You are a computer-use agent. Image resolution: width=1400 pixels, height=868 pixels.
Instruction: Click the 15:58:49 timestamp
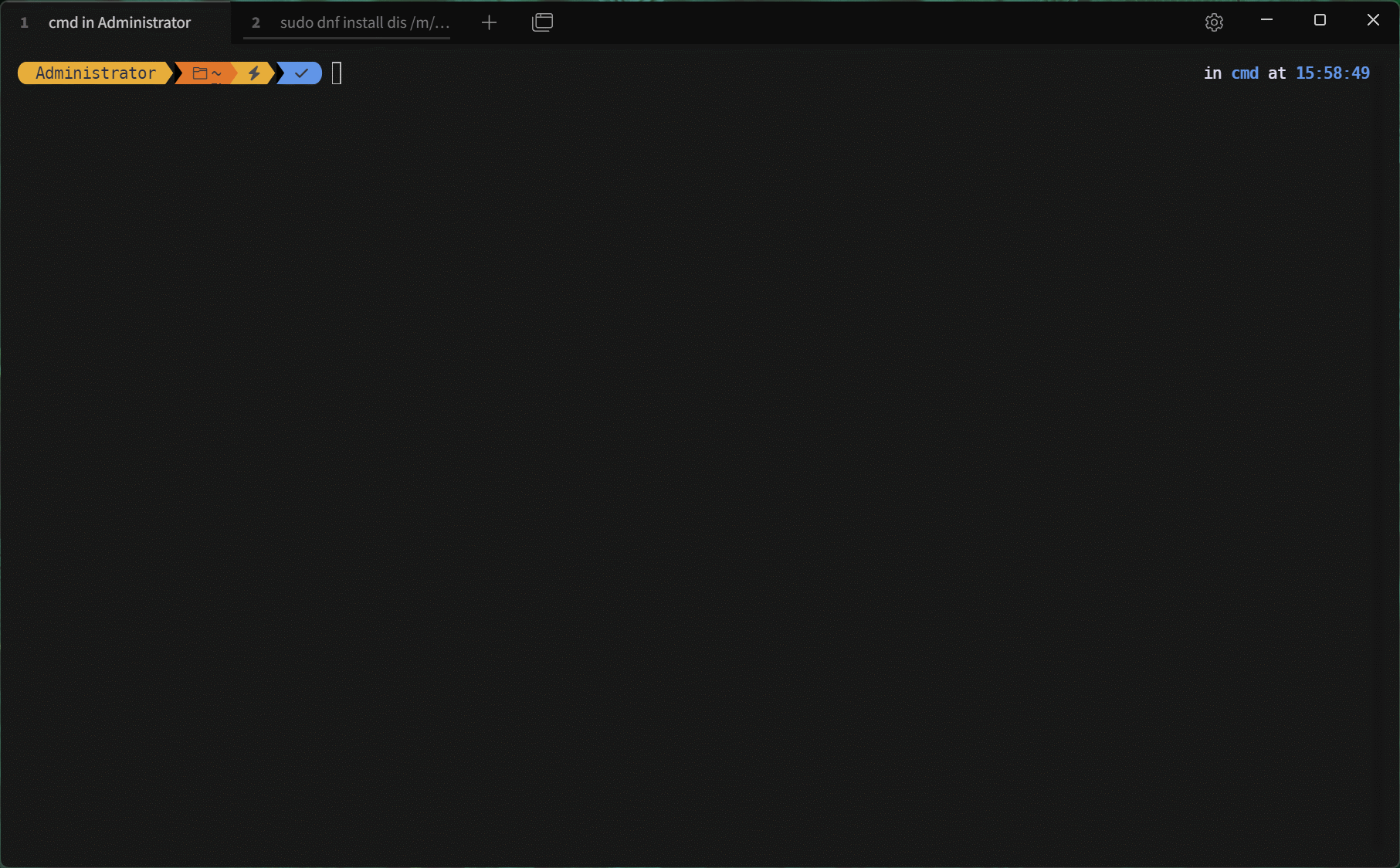1332,73
